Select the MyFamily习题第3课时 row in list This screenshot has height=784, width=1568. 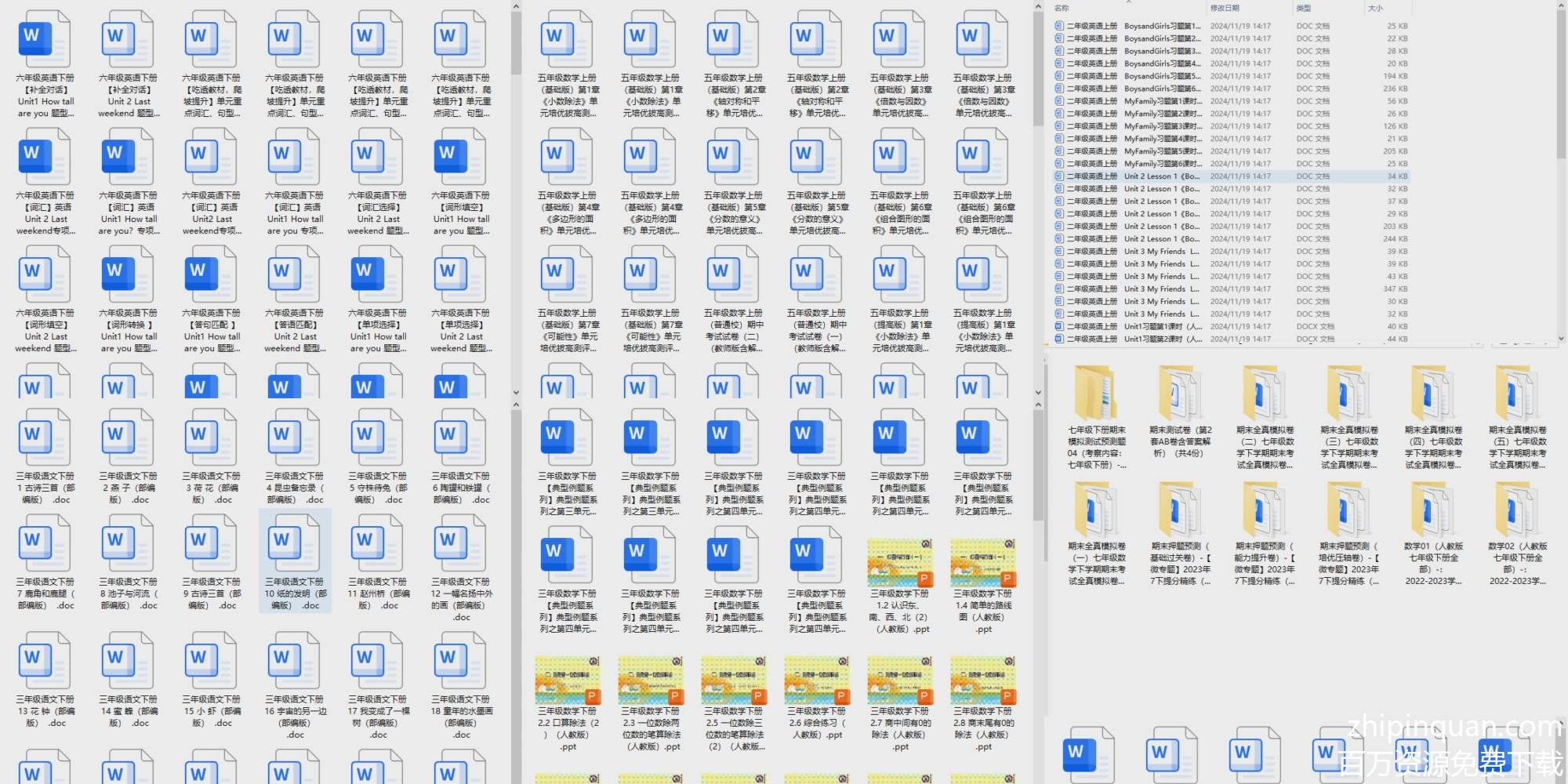[x=1162, y=126]
